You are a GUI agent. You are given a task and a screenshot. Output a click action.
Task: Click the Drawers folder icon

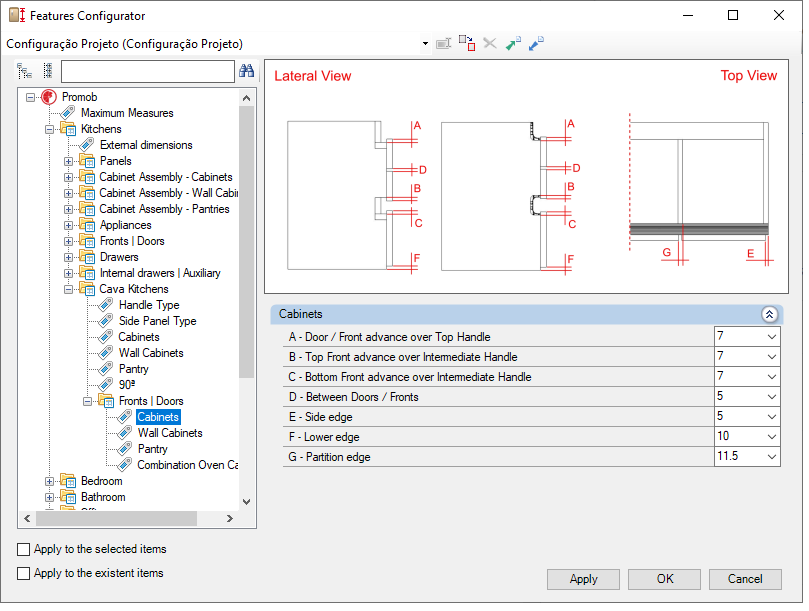[87, 257]
